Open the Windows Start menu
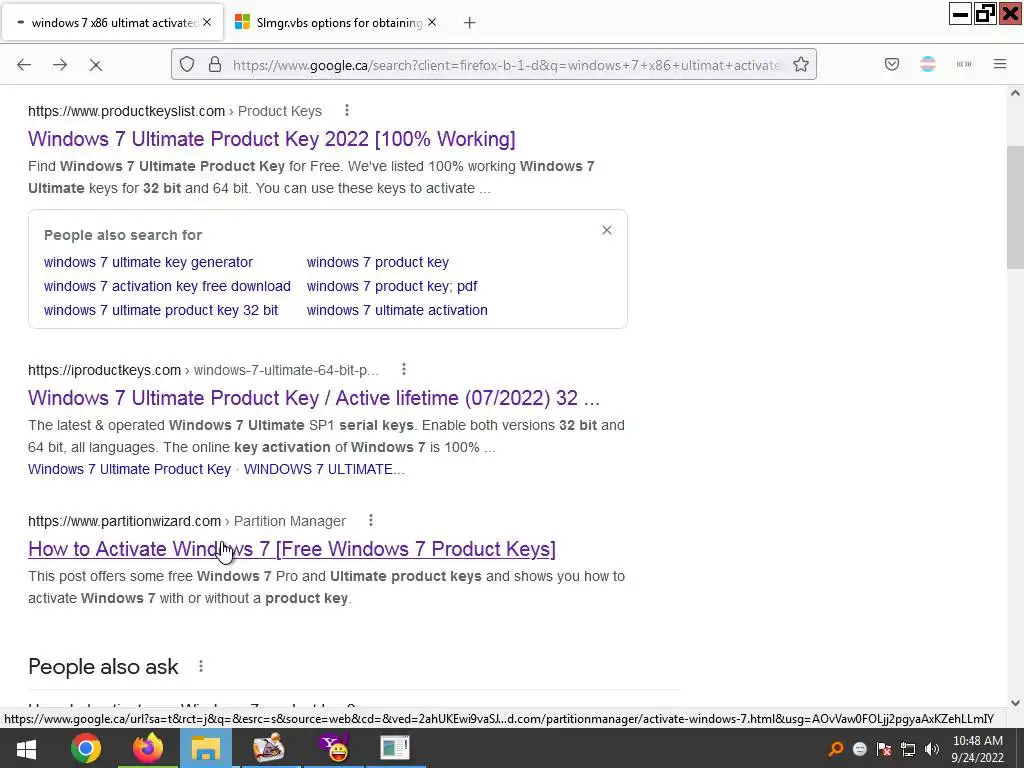The height and width of the screenshot is (768, 1024). (x=25, y=748)
